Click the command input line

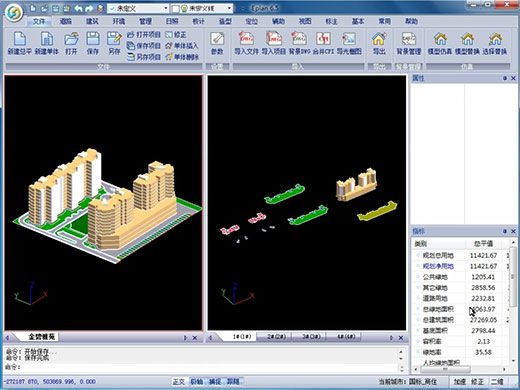point(200,367)
